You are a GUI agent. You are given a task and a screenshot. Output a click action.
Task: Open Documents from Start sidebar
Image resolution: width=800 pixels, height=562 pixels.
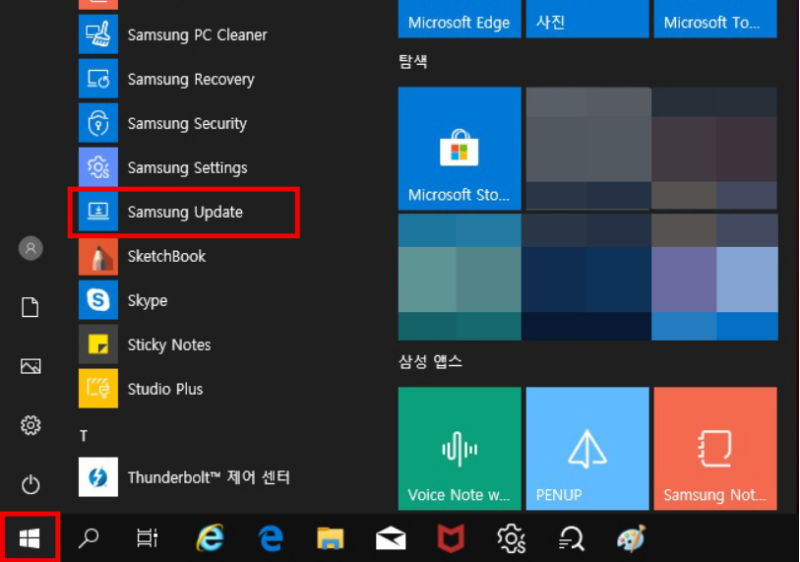coord(30,308)
